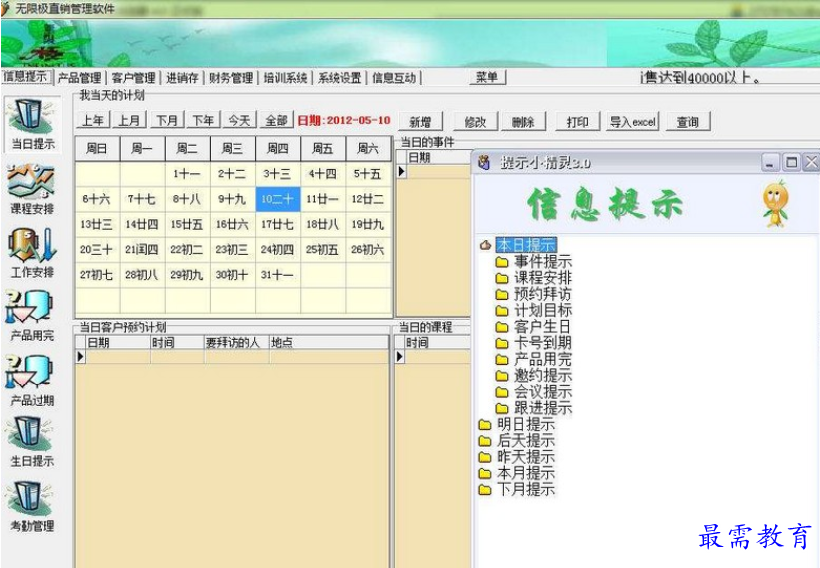The width and height of the screenshot is (820, 568).
Task: Click the 明日提示 folder icon
Action: (x=485, y=425)
